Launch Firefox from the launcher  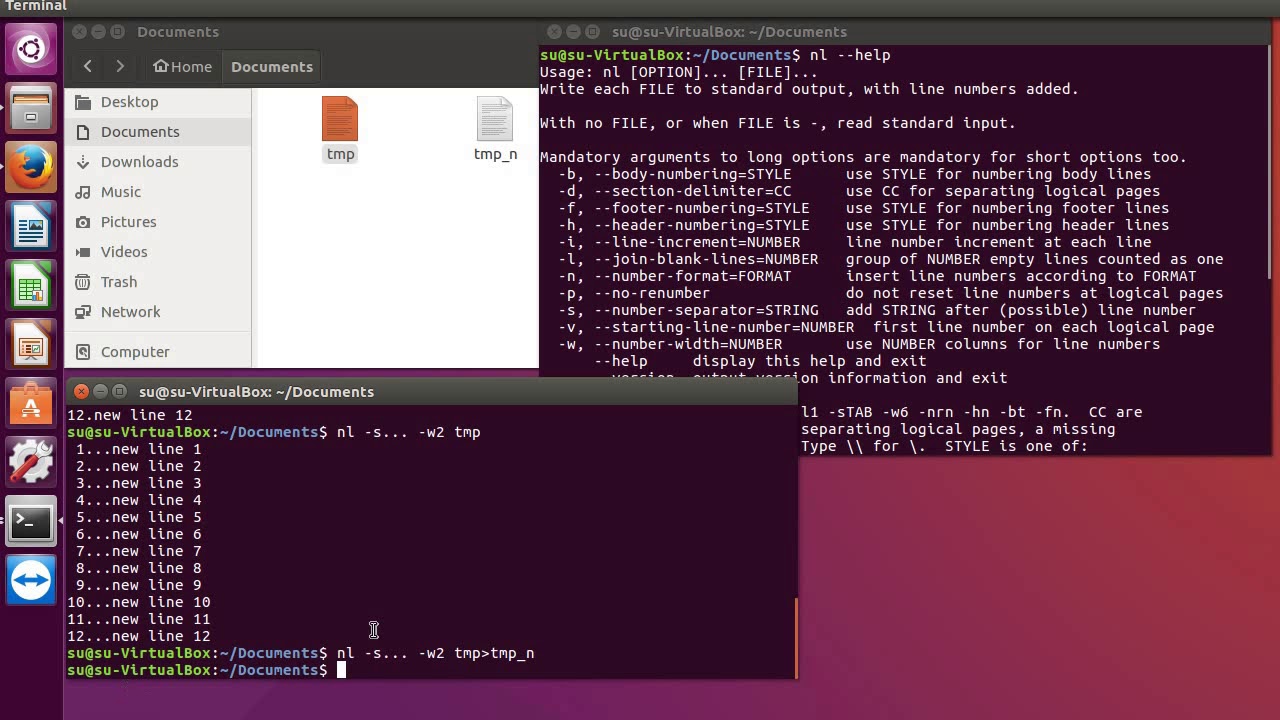click(x=31, y=168)
